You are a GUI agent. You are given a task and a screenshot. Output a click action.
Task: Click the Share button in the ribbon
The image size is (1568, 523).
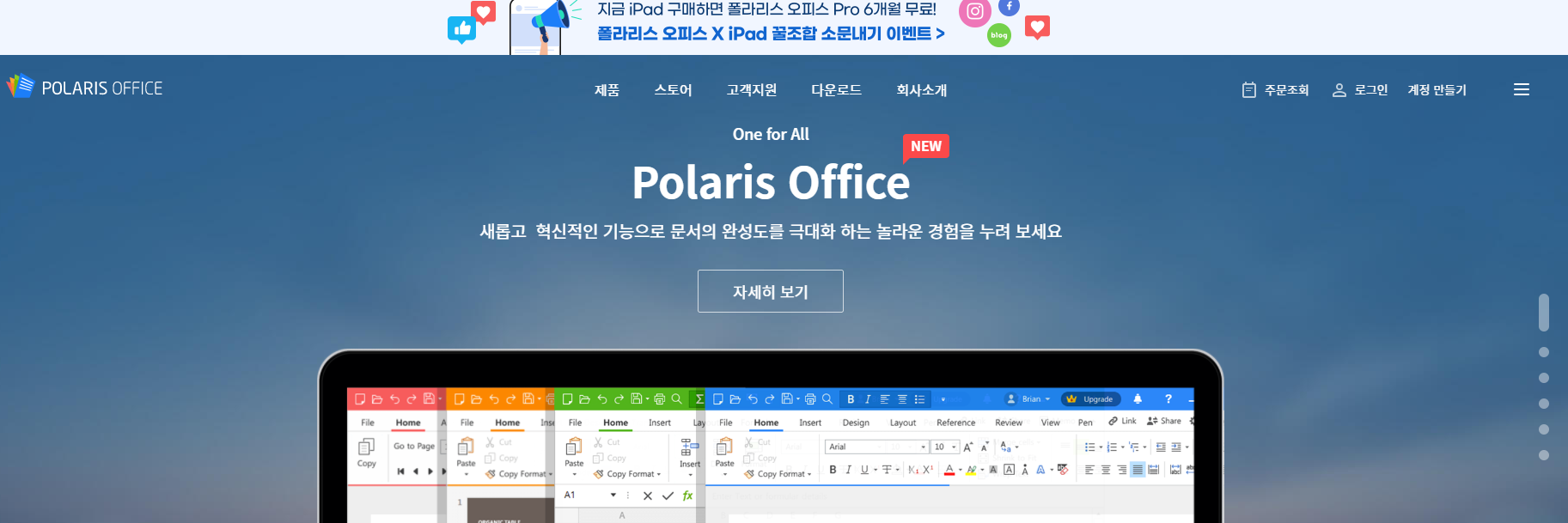[x=1164, y=421]
